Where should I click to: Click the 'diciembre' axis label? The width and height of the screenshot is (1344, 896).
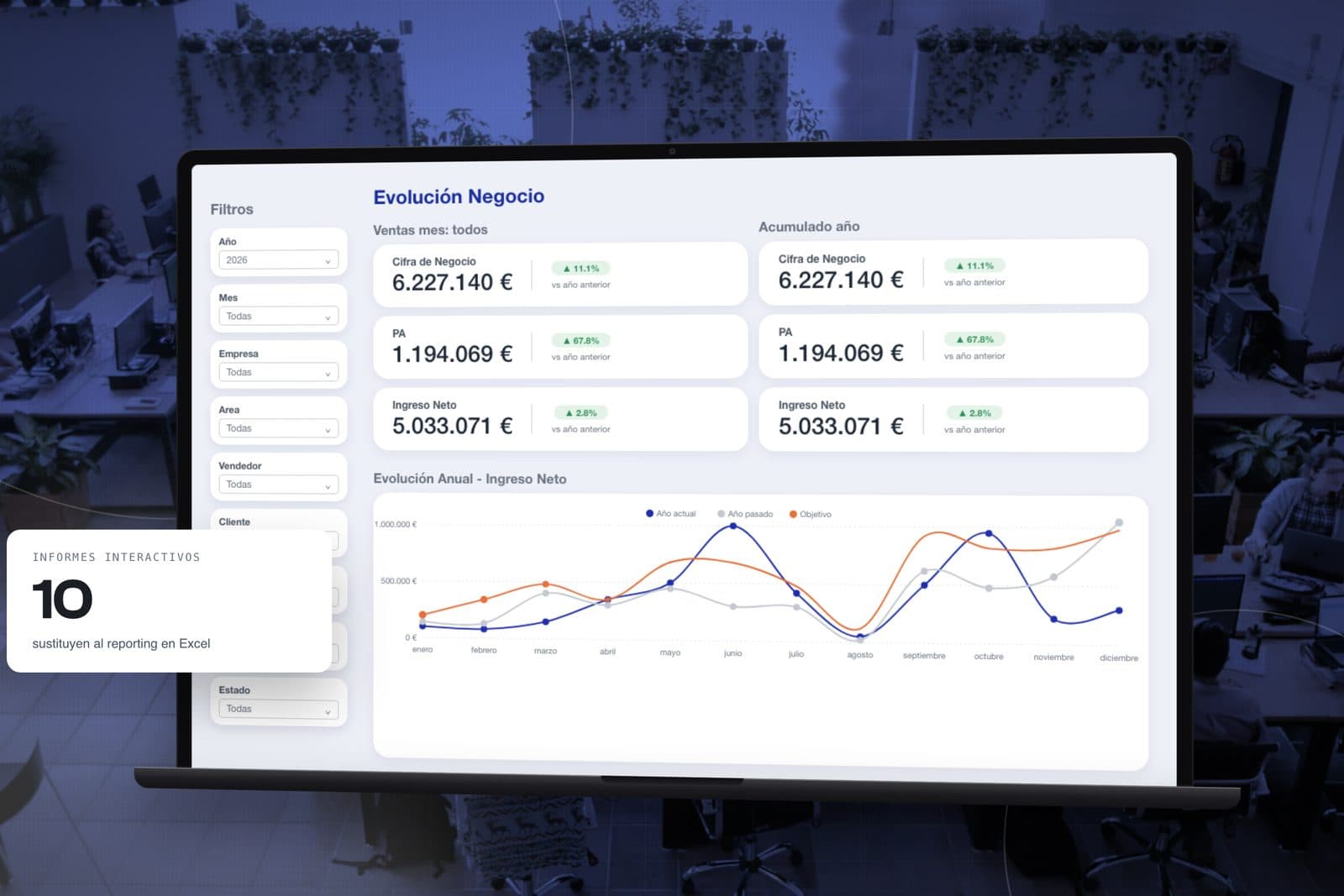1119,658
